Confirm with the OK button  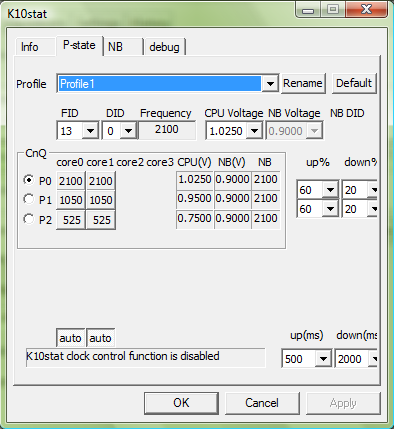[x=181, y=403]
